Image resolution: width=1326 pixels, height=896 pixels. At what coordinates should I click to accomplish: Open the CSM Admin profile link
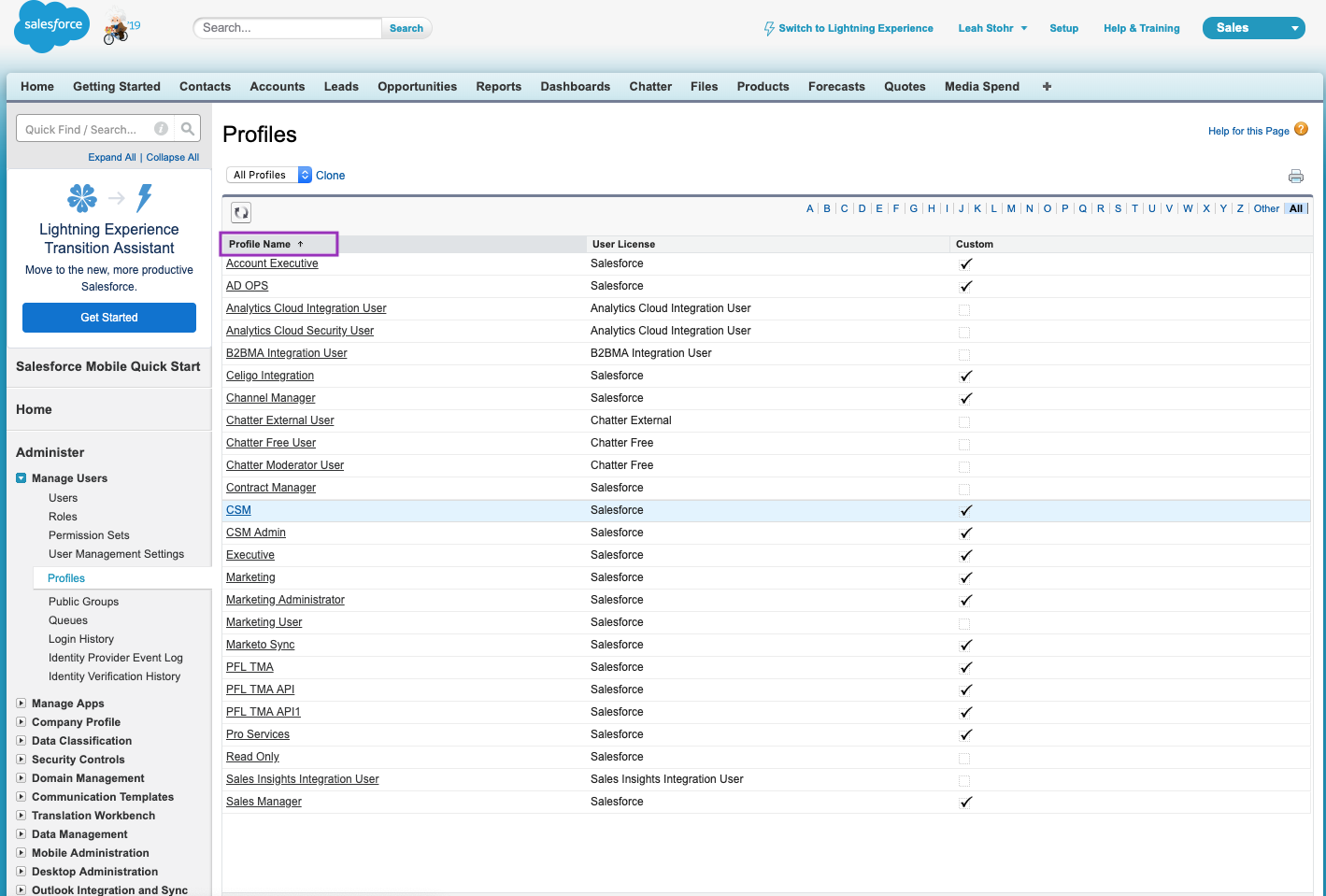point(256,533)
